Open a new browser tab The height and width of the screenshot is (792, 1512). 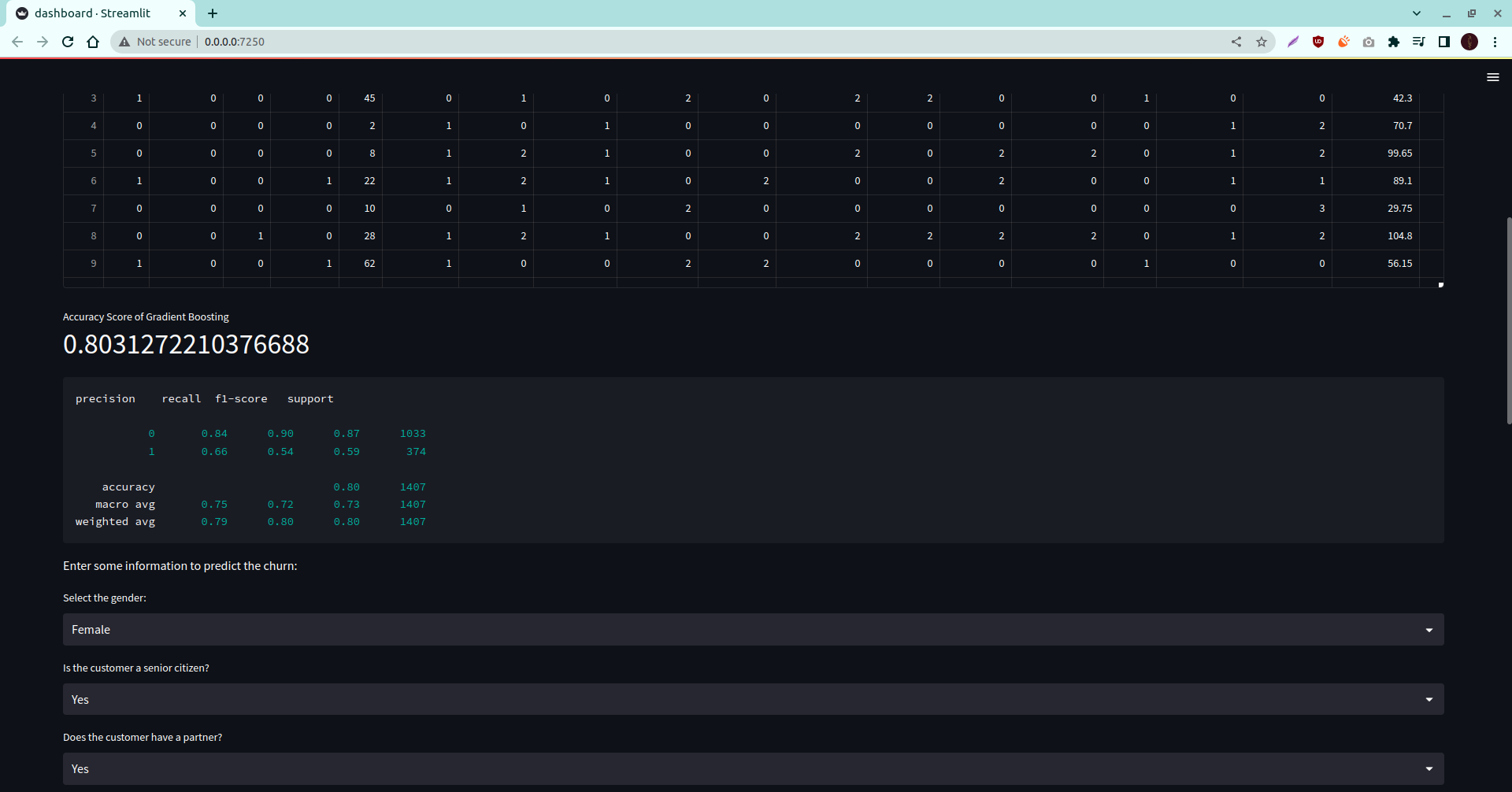click(x=213, y=13)
